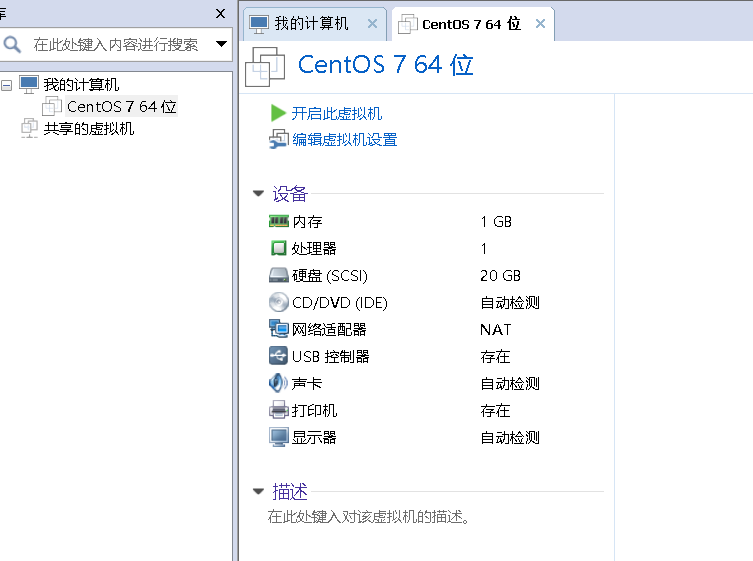The height and width of the screenshot is (561, 753).
Task: Close the CentOS 7 64 位 tab
Action: [540, 24]
